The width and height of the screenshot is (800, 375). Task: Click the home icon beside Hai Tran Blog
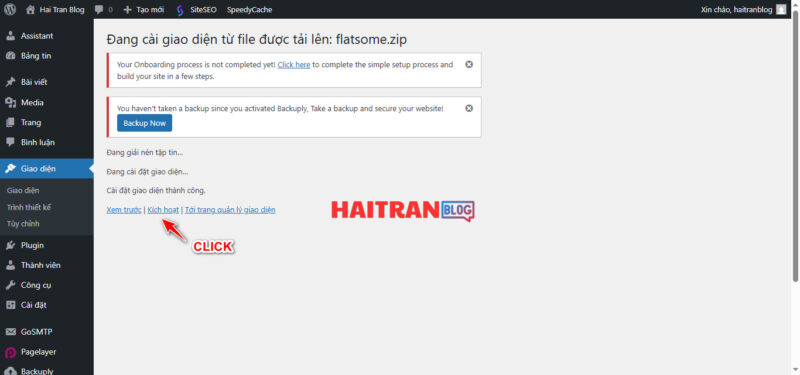31,10
